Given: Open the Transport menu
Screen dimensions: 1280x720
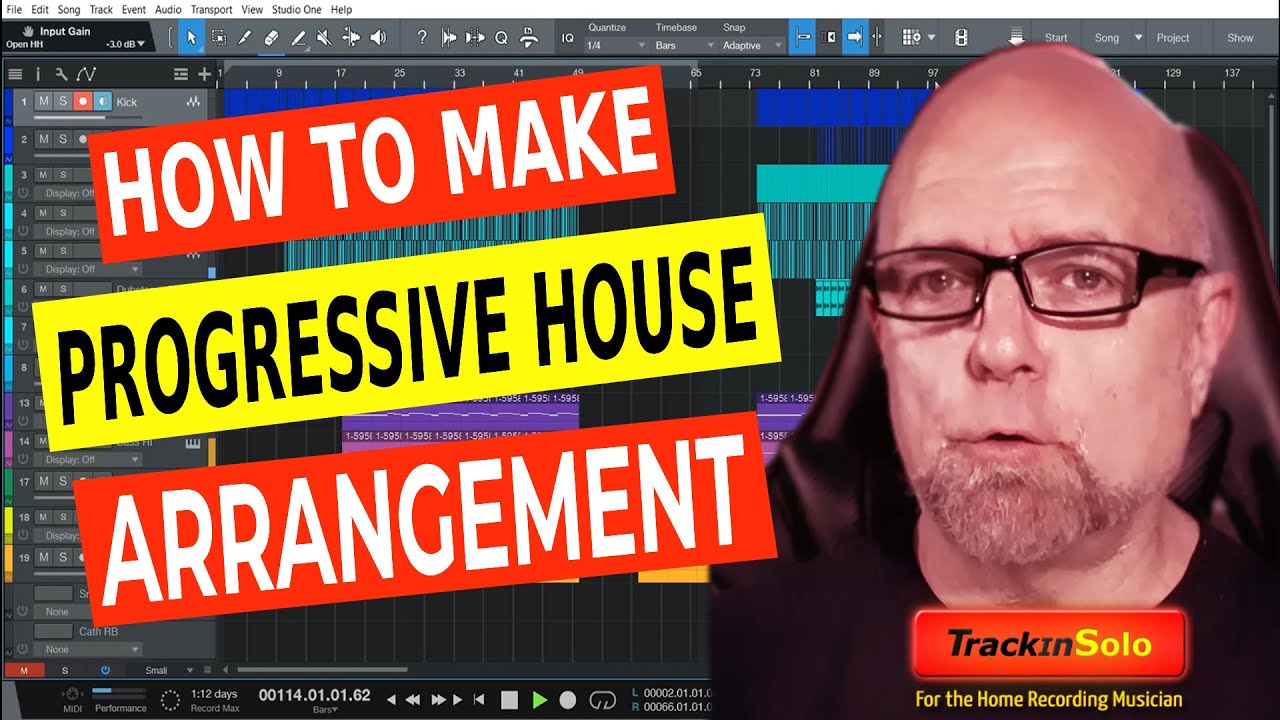Looking at the screenshot, I should (x=211, y=9).
